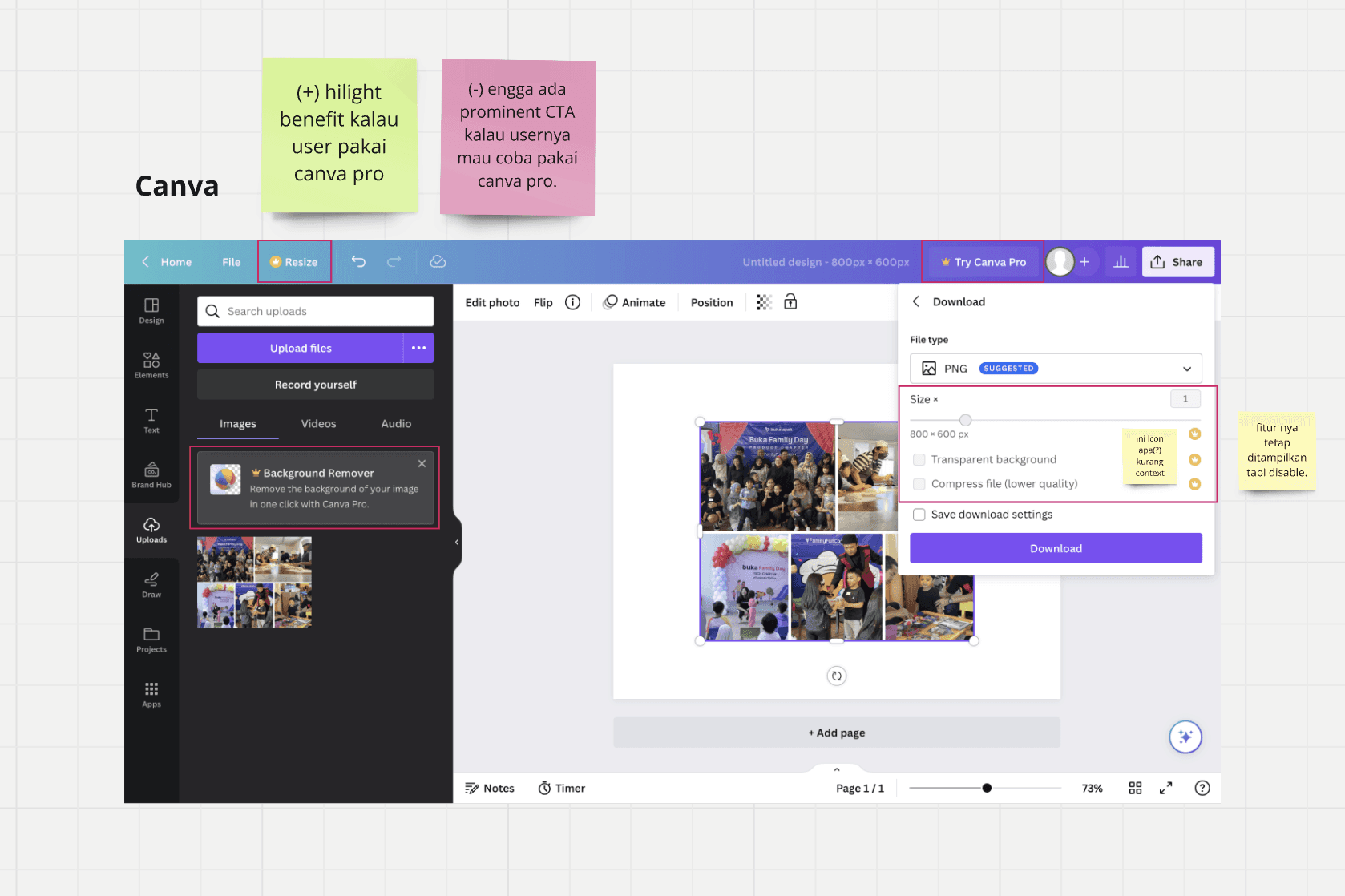This screenshot has height=896, width=1345.
Task: Click the cloud save status icon
Action: click(x=438, y=261)
